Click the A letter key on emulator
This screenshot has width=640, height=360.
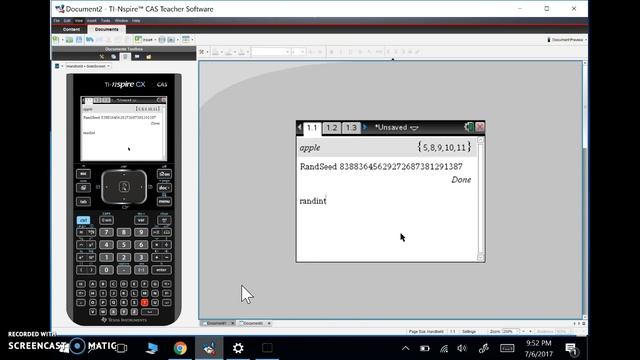(93, 284)
